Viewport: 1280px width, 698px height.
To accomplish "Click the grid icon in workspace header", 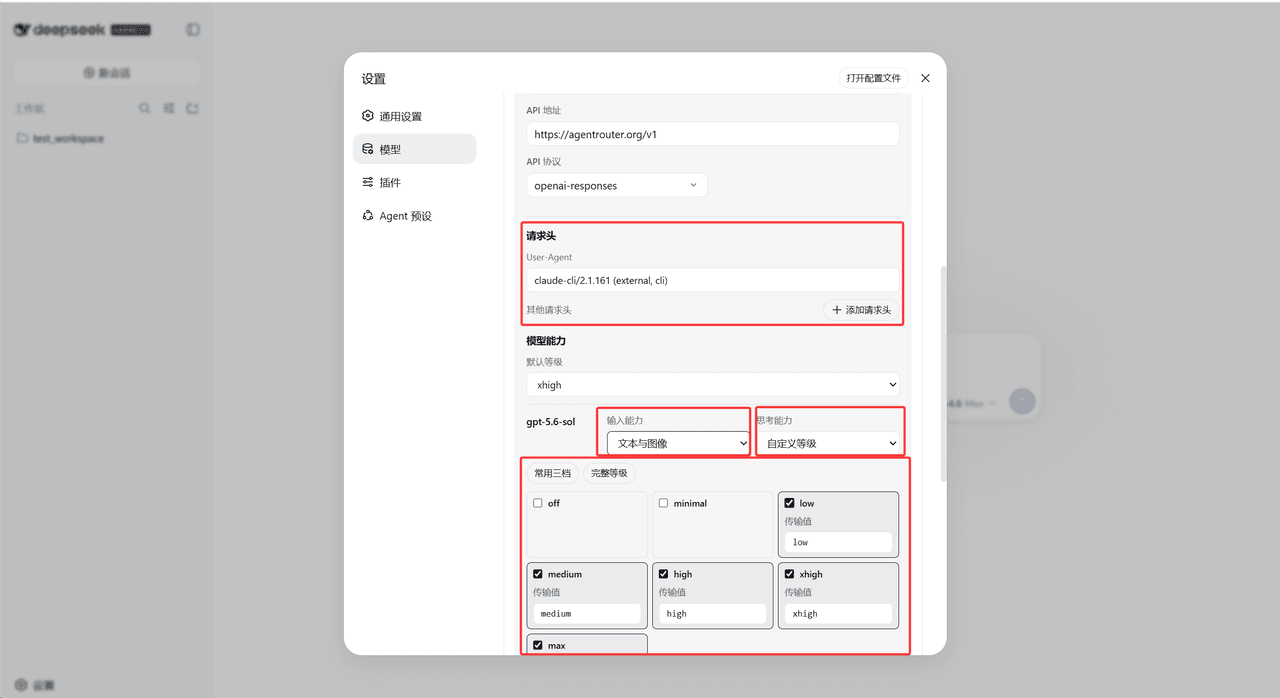I will (169, 108).
